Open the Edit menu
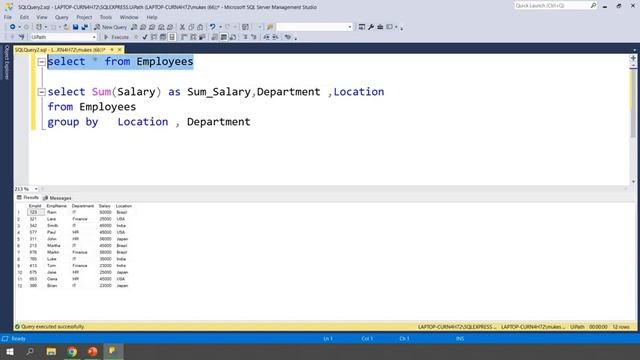This screenshot has height=360, width=640. pos(24,17)
